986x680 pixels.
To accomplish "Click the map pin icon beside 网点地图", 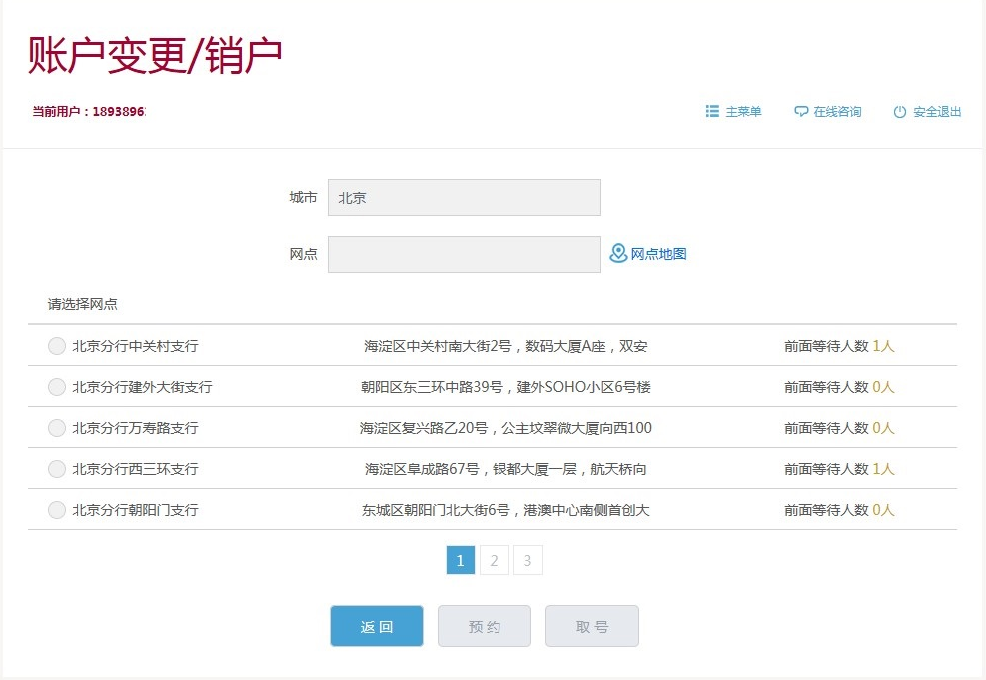I will pos(618,254).
